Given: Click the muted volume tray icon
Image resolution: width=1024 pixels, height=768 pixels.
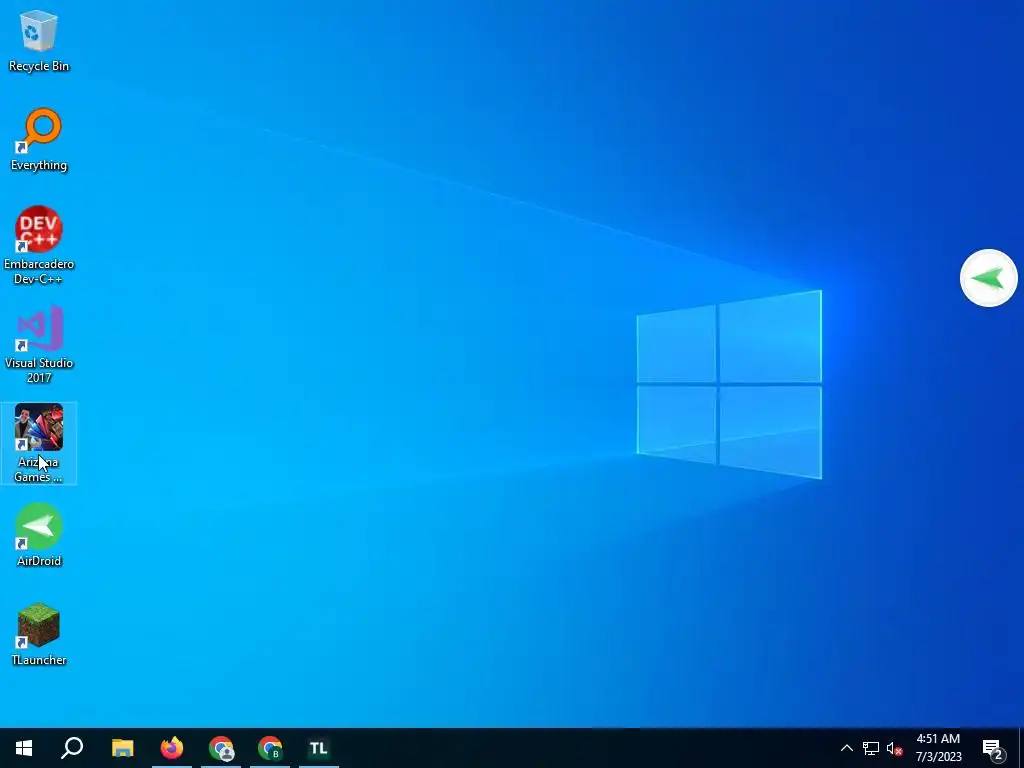Looking at the screenshot, I should point(895,748).
